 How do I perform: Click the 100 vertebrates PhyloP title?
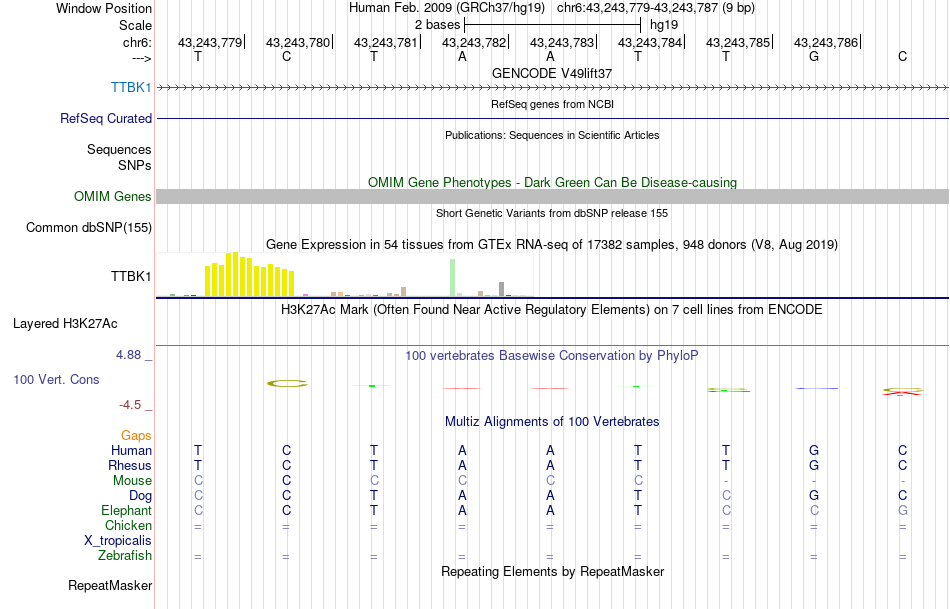tap(552, 356)
